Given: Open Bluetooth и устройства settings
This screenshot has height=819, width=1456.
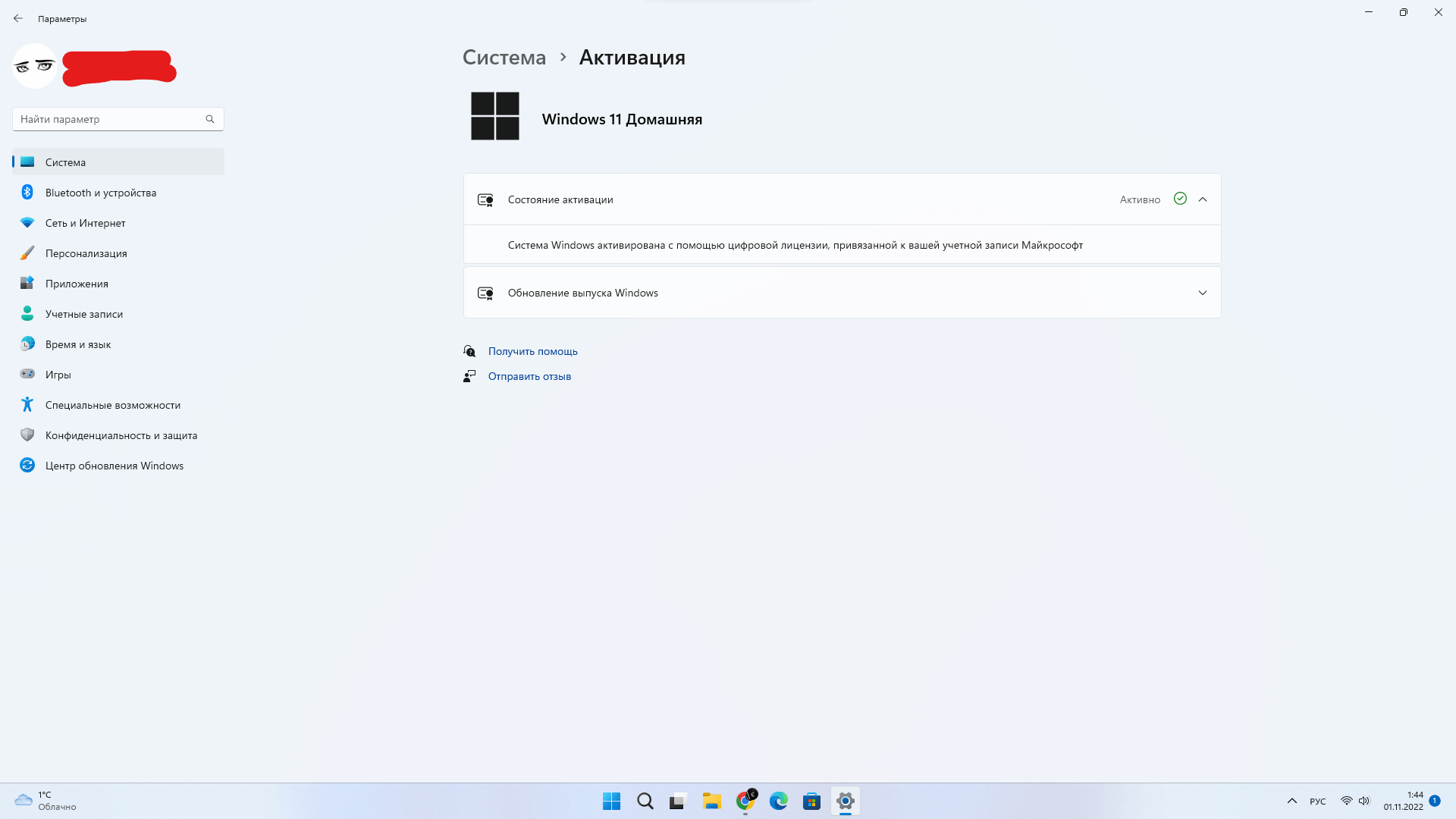Looking at the screenshot, I should pyautogui.click(x=118, y=193).
